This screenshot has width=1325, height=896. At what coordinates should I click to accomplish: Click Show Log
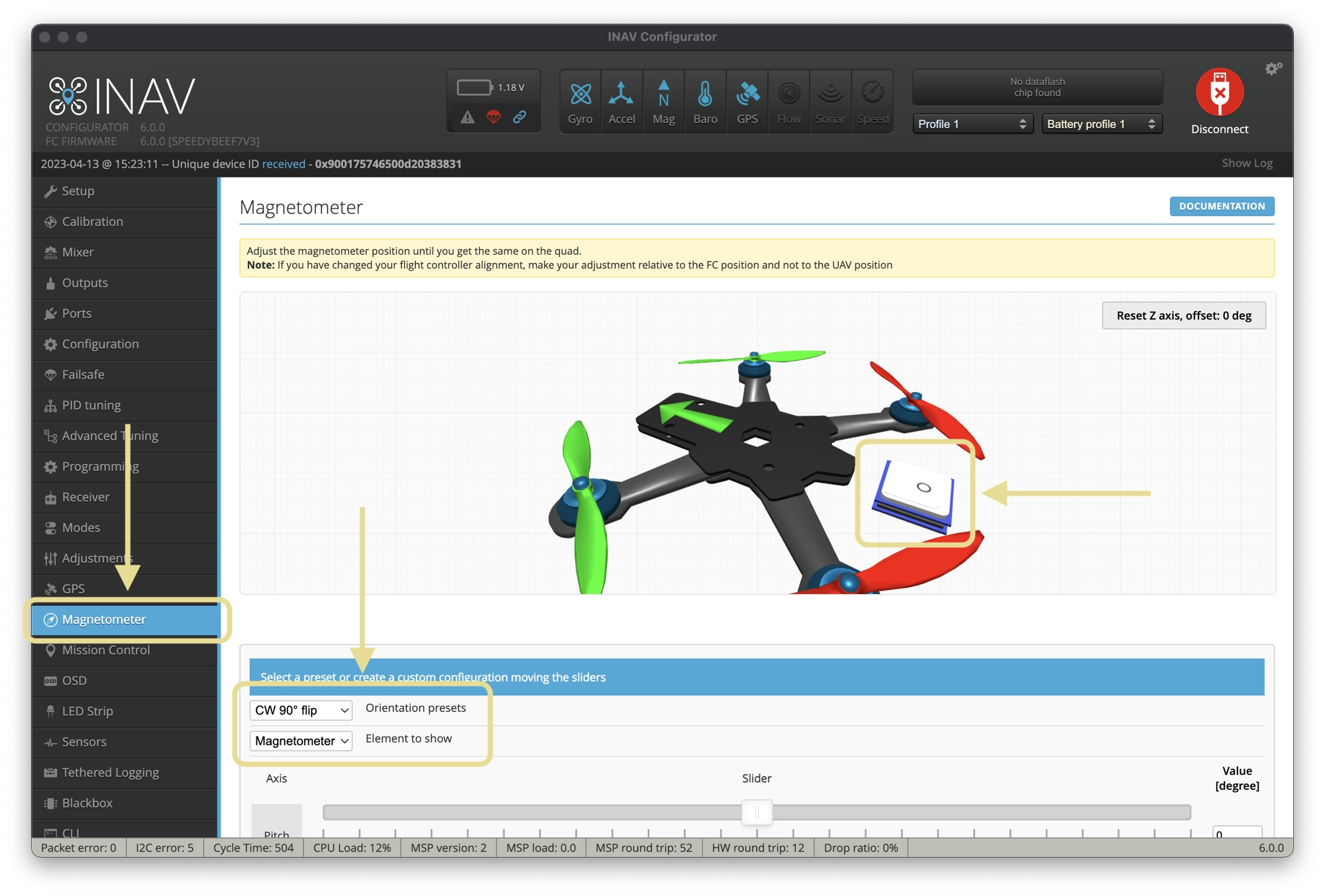click(x=1247, y=163)
